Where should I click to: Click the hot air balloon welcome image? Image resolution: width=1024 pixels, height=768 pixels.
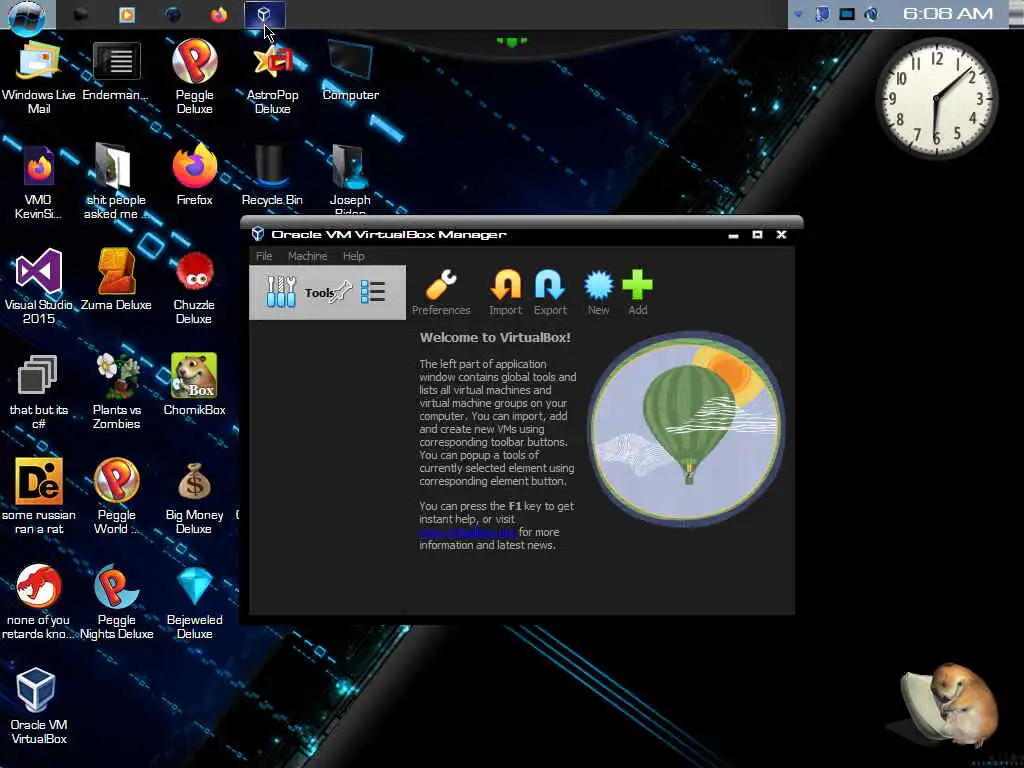(686, 428)
